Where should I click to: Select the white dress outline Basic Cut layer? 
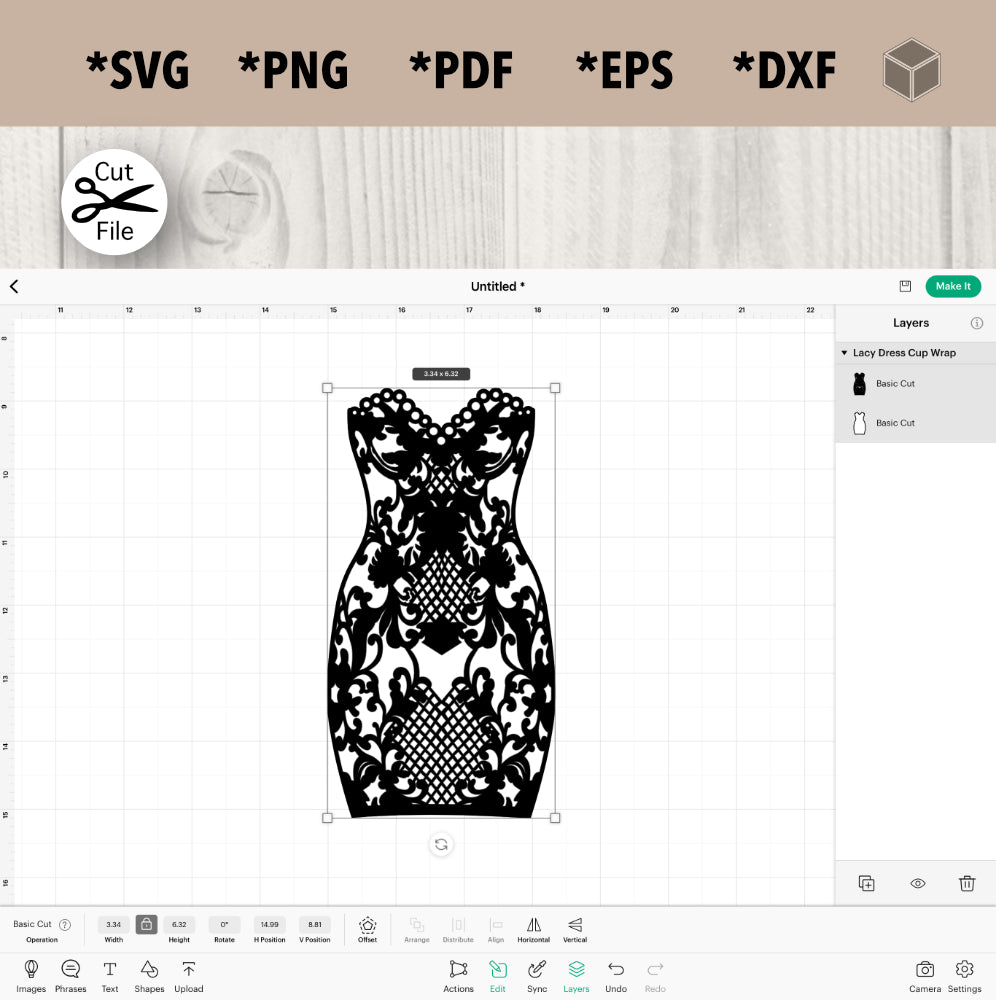[x=915, y=423]
